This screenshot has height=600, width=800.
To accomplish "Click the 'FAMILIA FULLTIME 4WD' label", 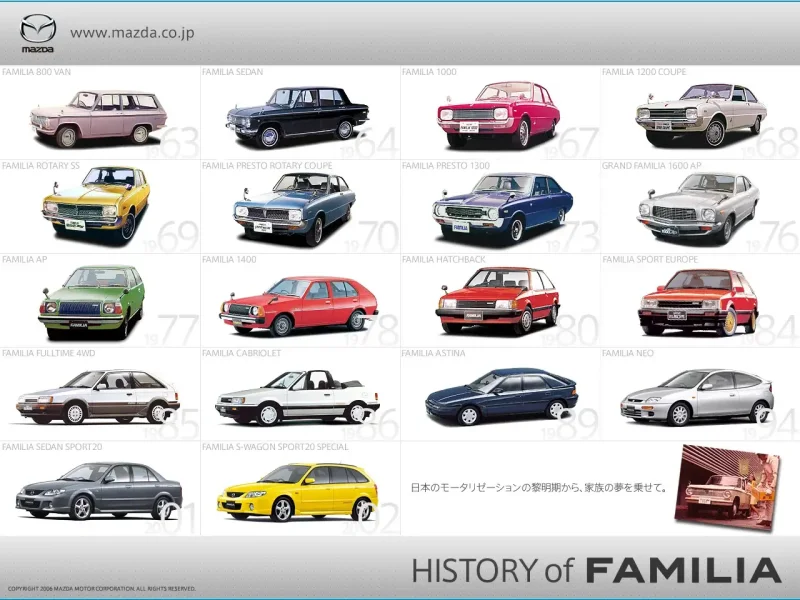I will tap(48, 353).
